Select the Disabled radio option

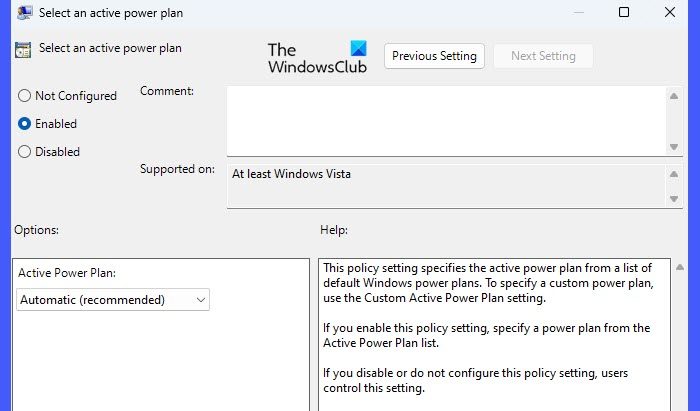[25, 152]
